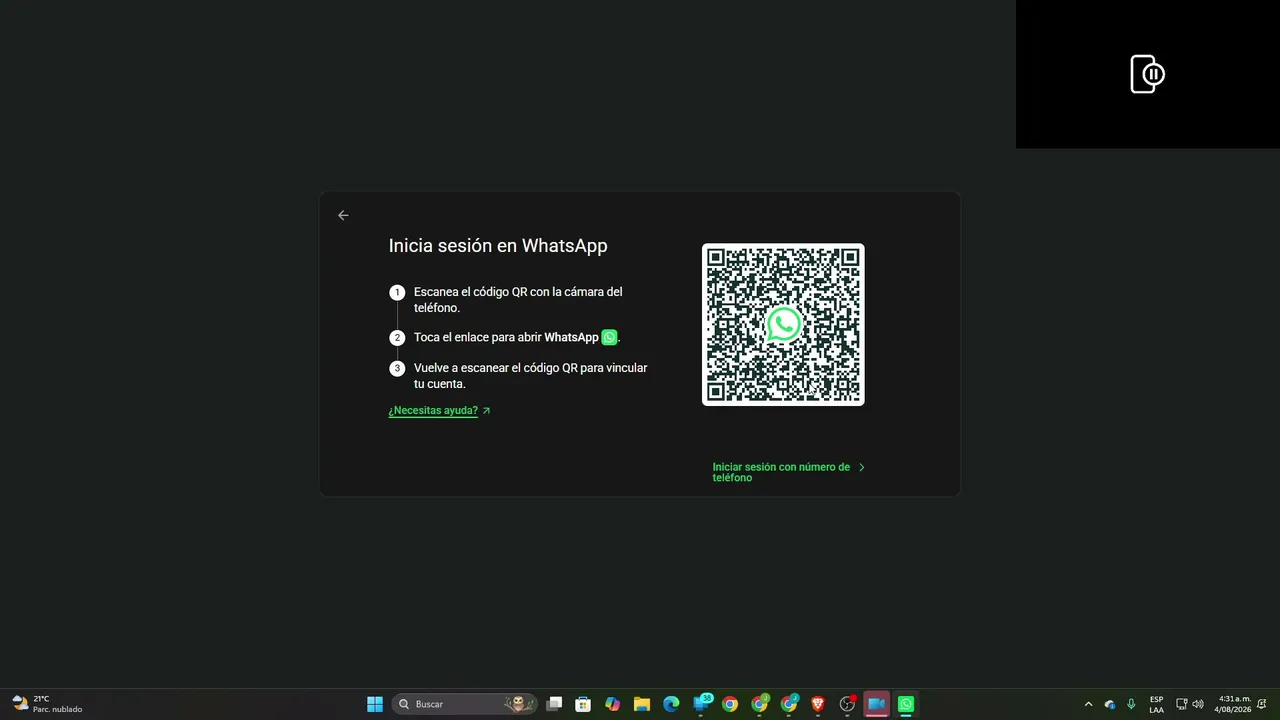Screen dimensions: 1280x720
Task: Go back with the left arrow icon
Action: (x=343, y=215)
